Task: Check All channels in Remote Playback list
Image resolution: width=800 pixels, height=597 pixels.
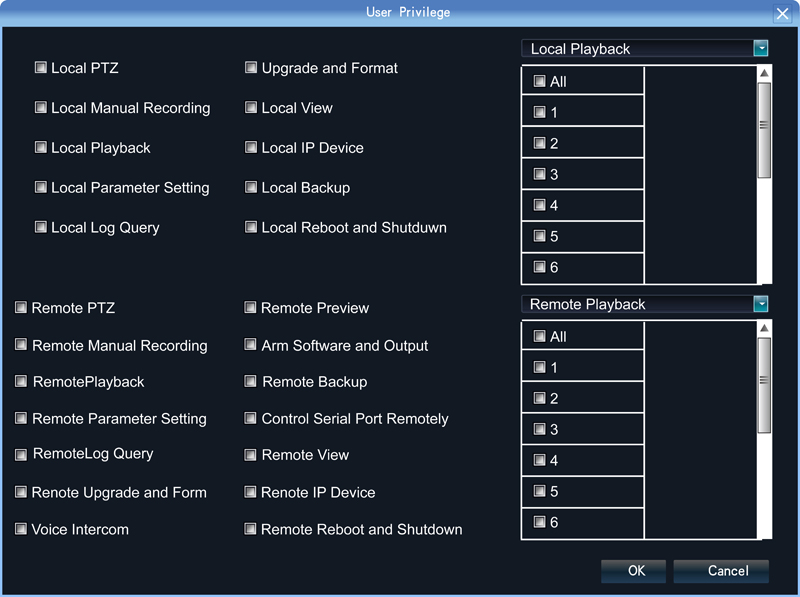Action: [x=539, y=336]
